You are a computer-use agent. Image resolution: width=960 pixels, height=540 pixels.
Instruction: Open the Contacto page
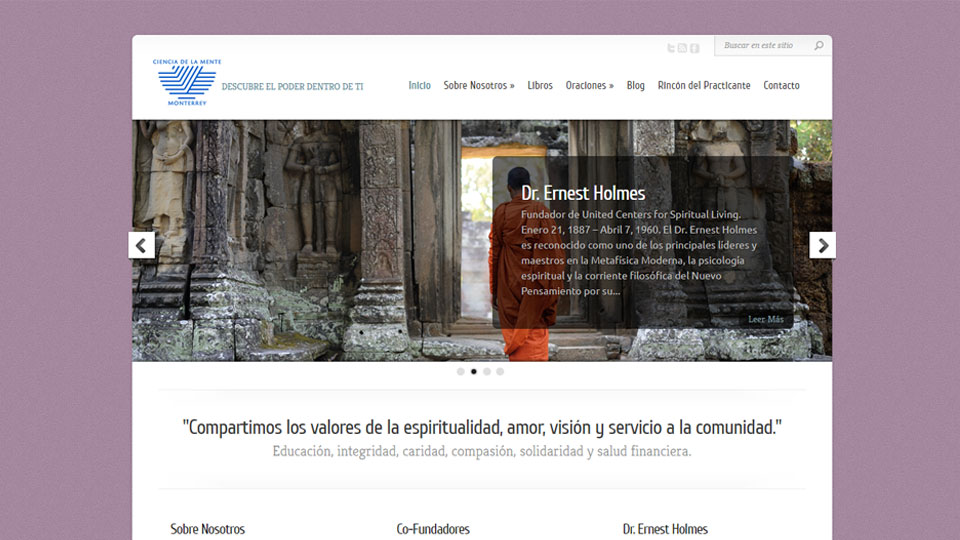(x=781, y=86)
